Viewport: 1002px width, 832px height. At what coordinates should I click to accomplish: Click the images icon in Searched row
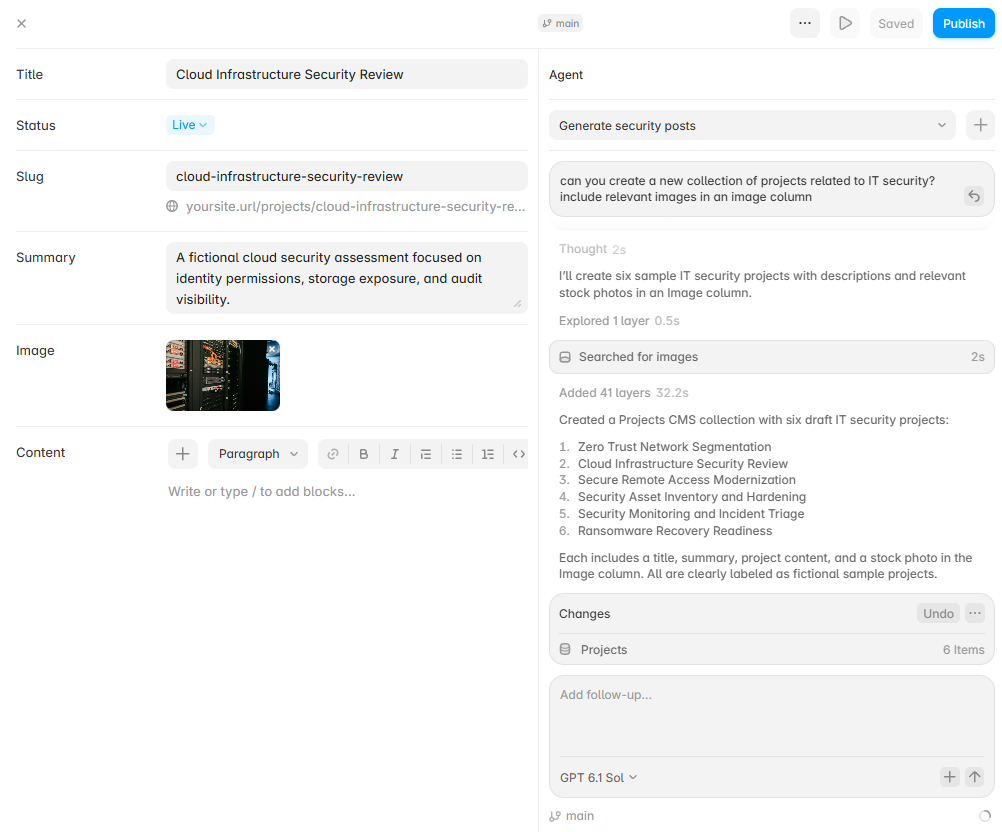pos(565,357)
